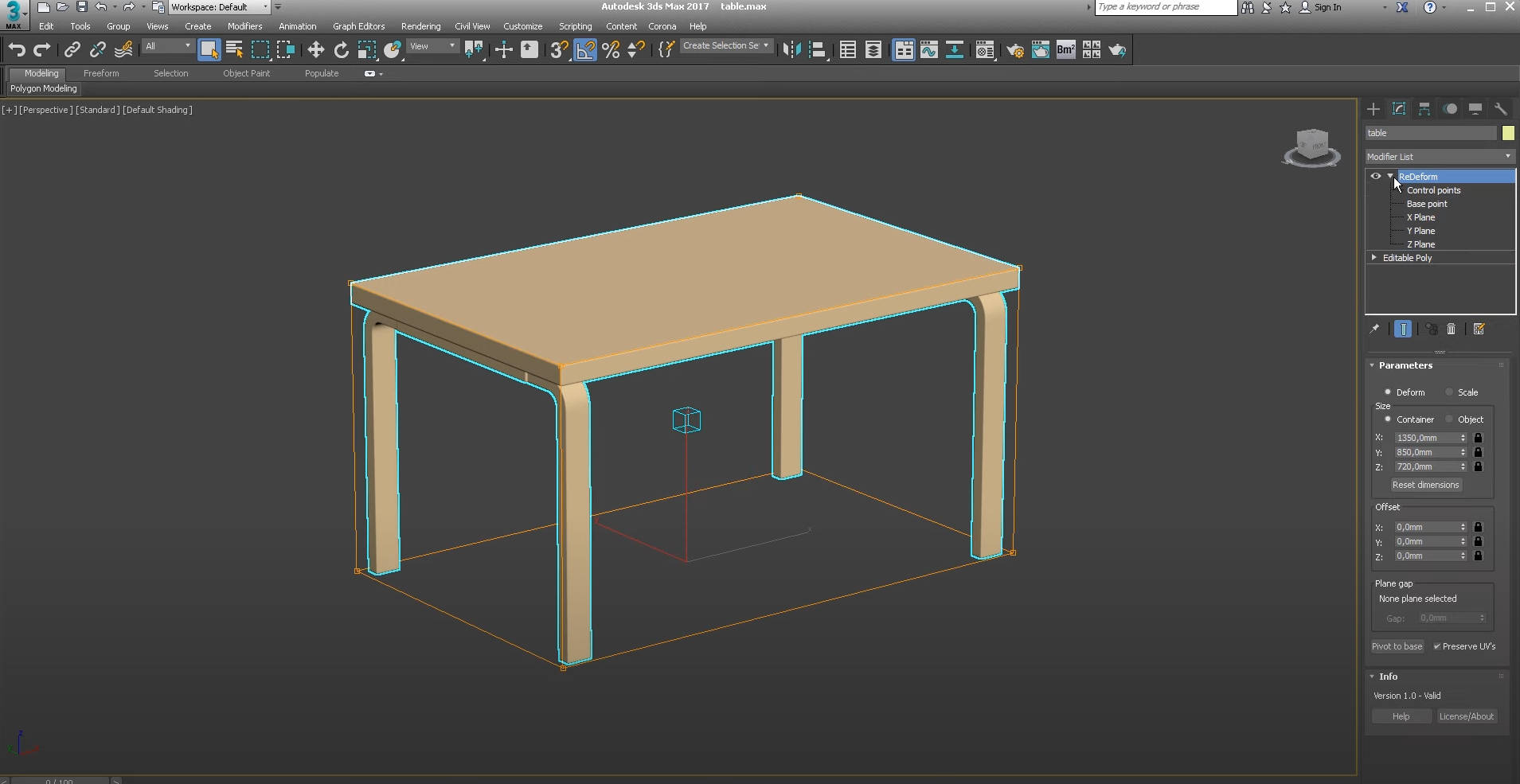
Task: Open the Render Production teapot icon
Action: [1118, 49]
